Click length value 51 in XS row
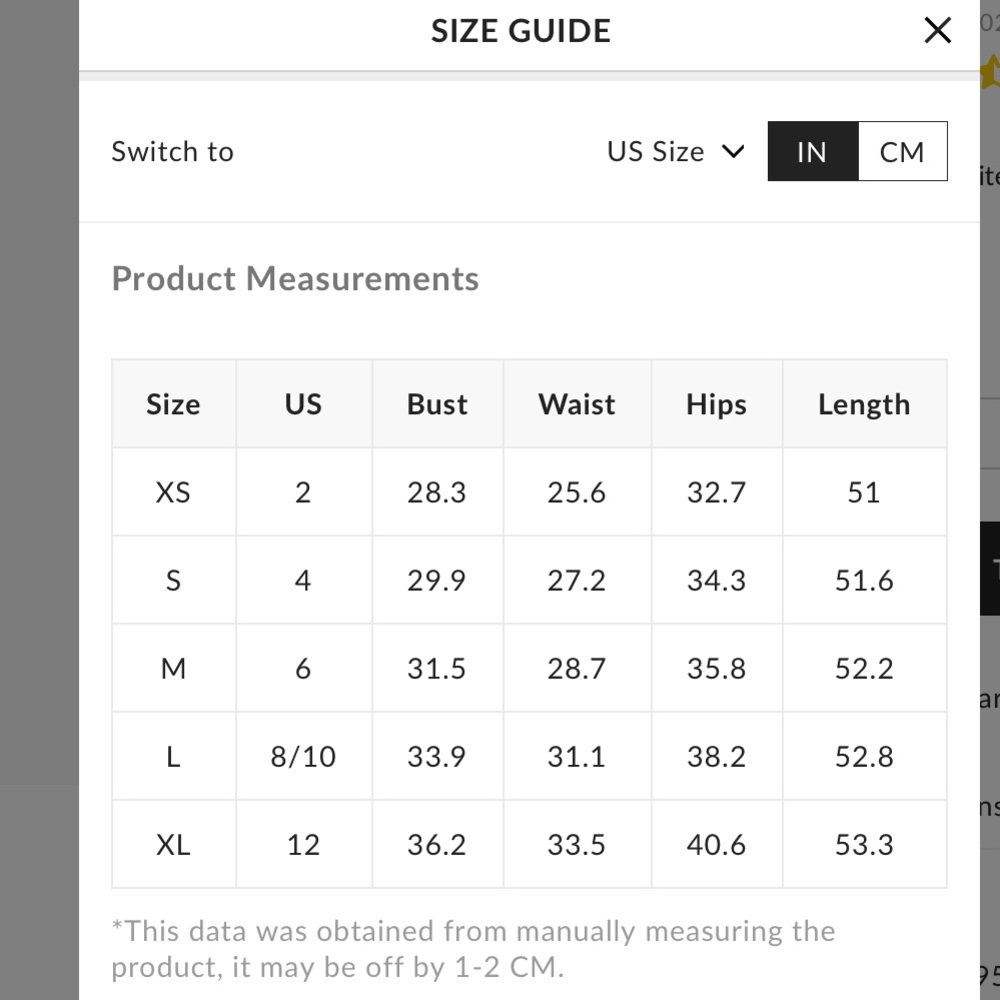Viewport: 1000px width, 1000px height. [865, 492]
